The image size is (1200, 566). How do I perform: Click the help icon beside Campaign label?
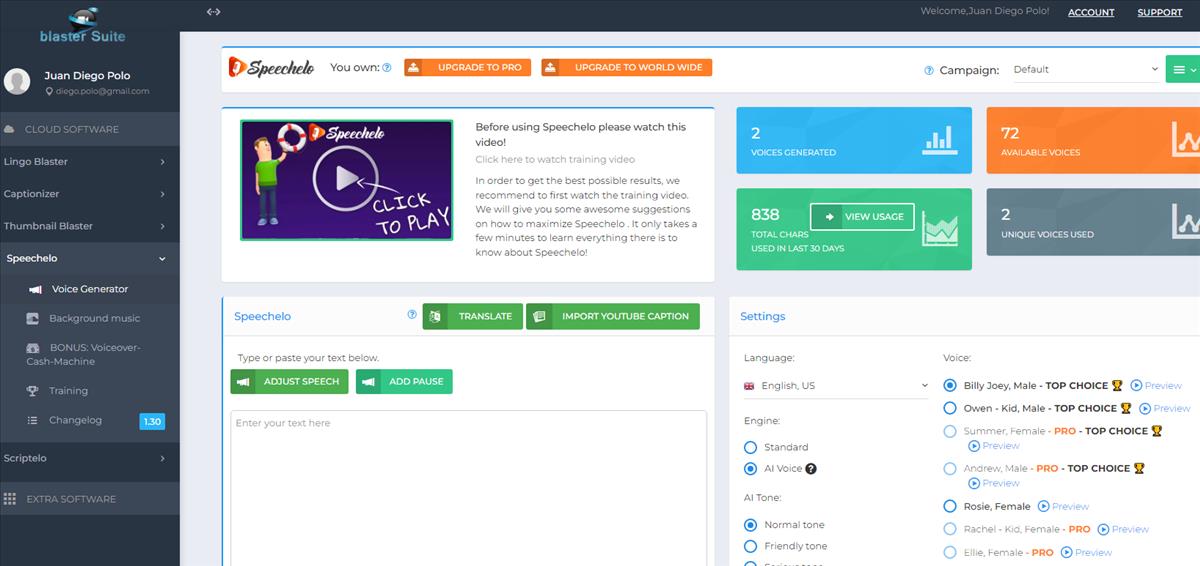pyautogui.click(x=930, y=71)
